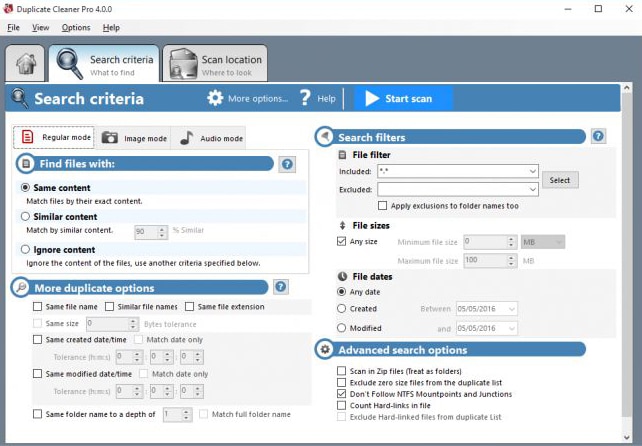Enable Exclude zero size files checkbox
This screenshot has height=446, width=642.
point(341,382)
